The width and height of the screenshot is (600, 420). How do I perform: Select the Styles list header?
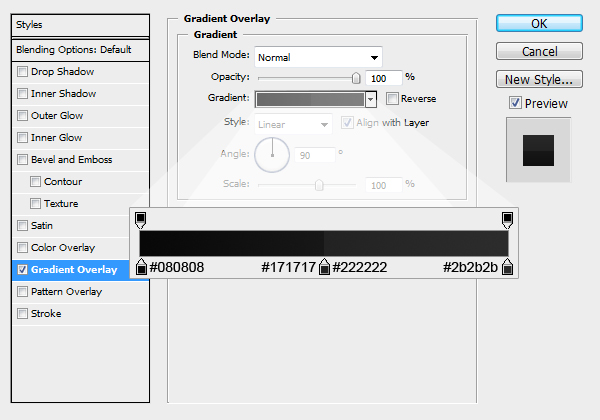(80, 25)
